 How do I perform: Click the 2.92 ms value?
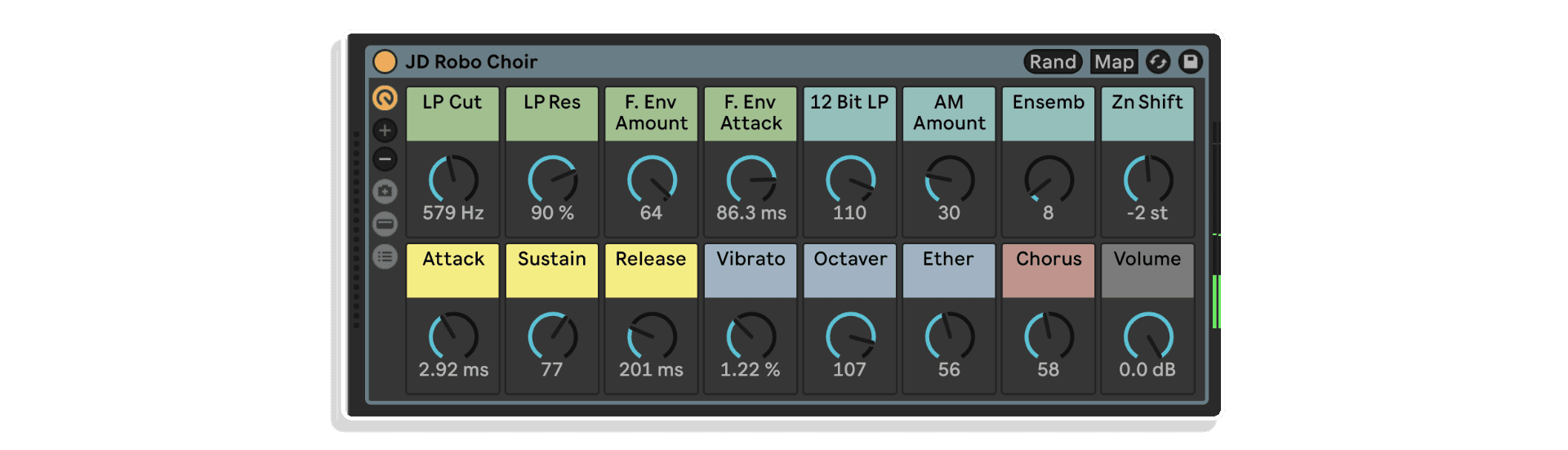coord(453,370)
